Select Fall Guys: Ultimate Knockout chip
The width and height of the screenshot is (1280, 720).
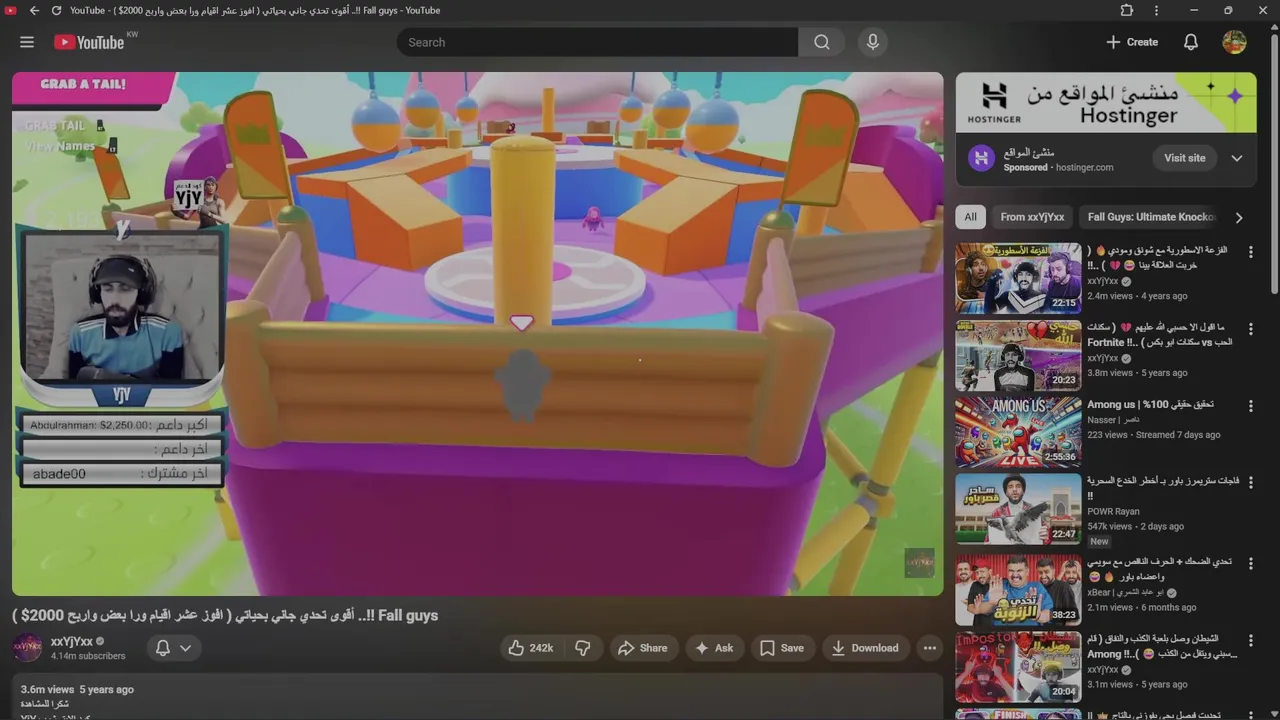[x=1150, y=217]
